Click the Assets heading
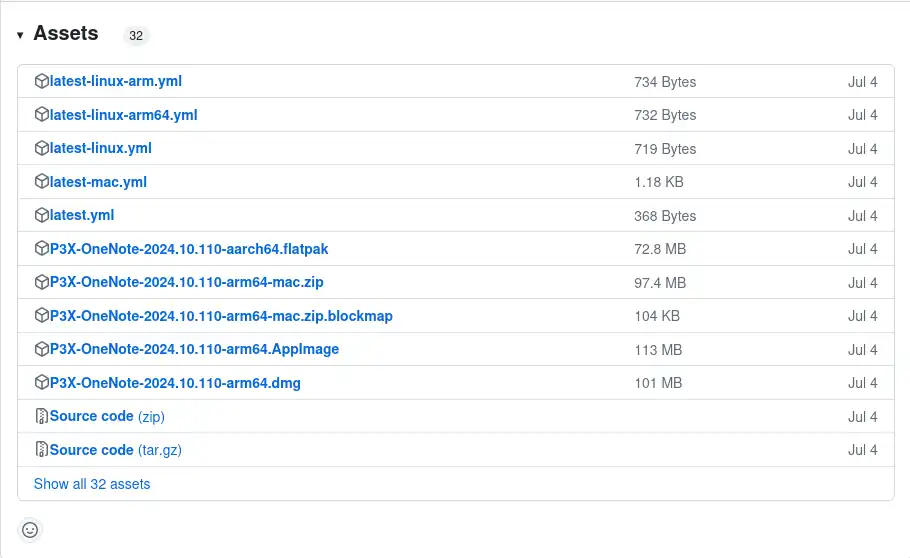This screenshot has width=910, height=558. point(66,33)
